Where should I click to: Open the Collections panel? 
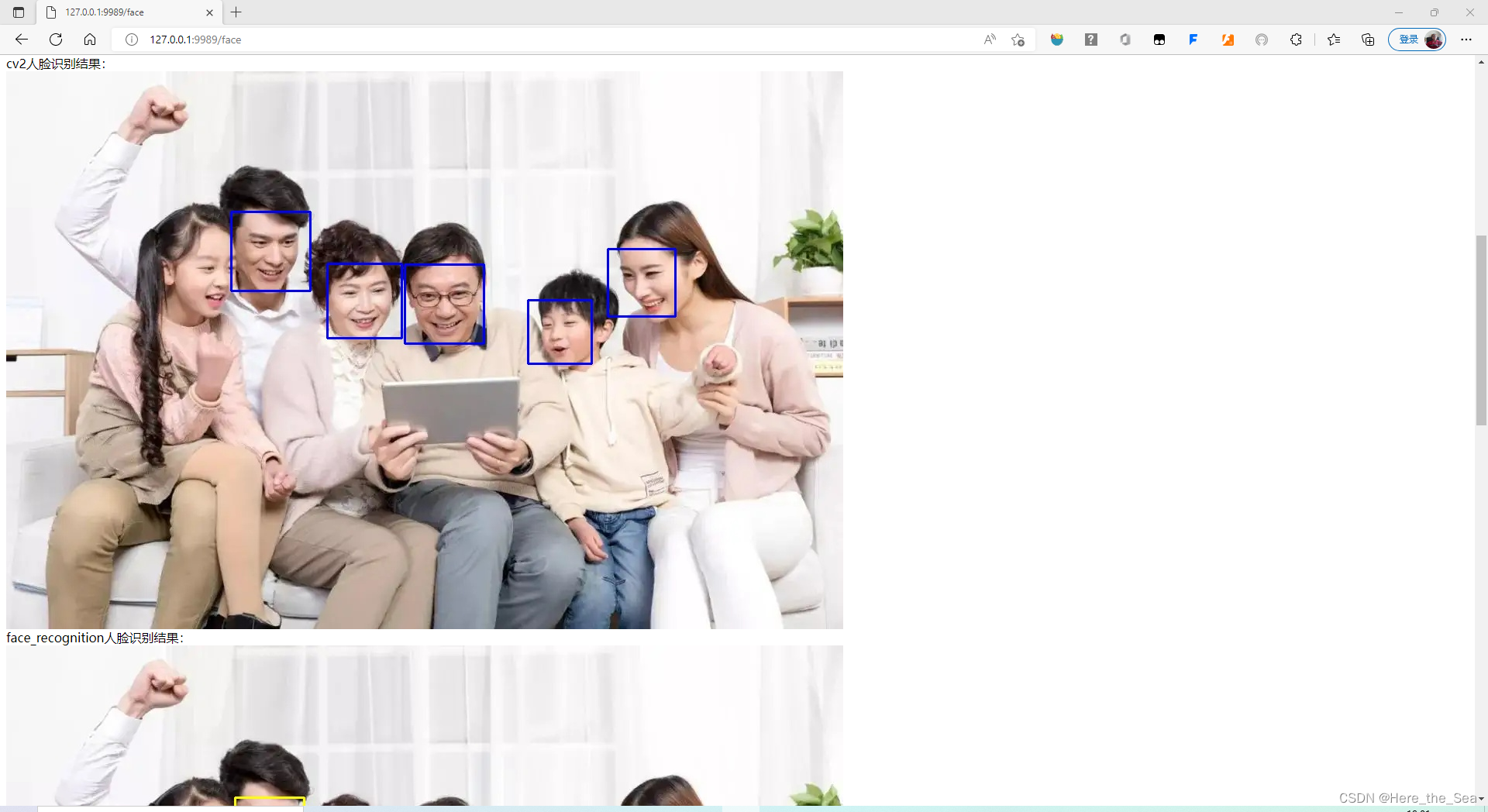click(x=1368, y=40)
